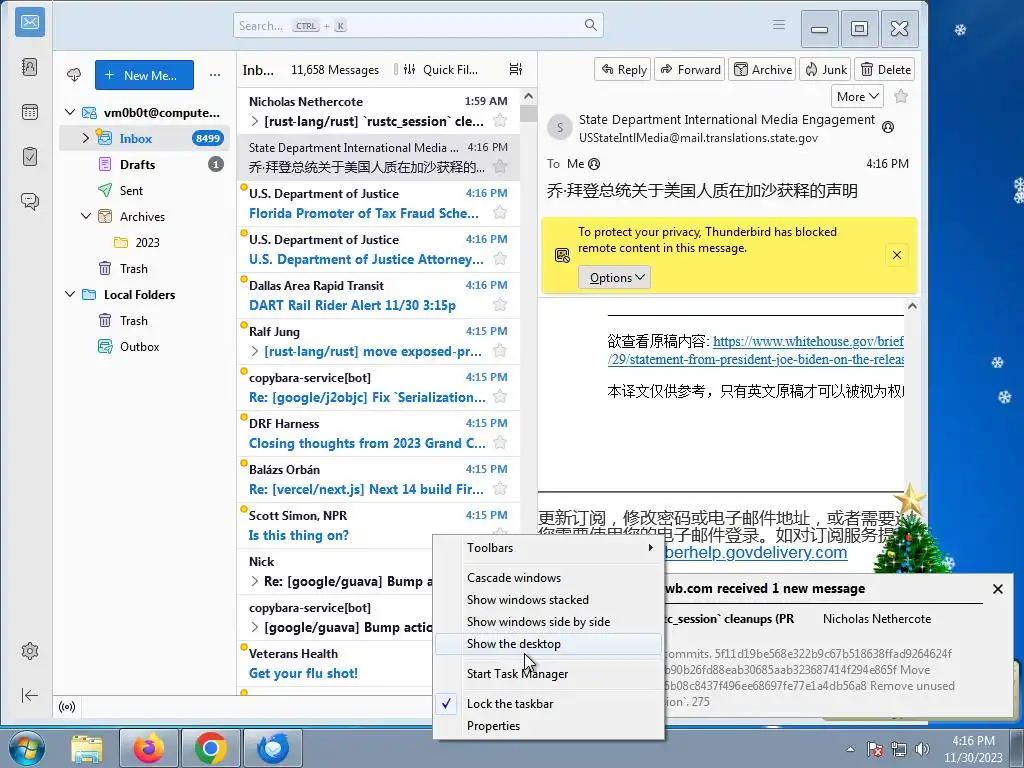Select Start Task Manager

[549, 673]
